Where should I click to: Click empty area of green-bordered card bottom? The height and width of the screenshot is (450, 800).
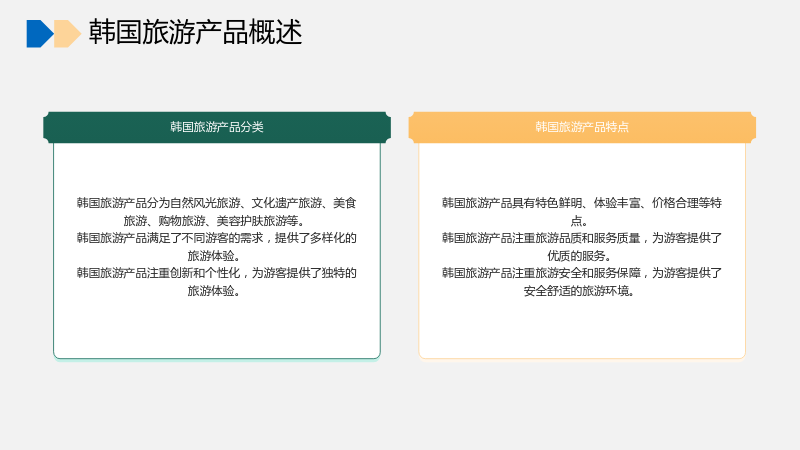pyautogui.click(x=217, y=329)
